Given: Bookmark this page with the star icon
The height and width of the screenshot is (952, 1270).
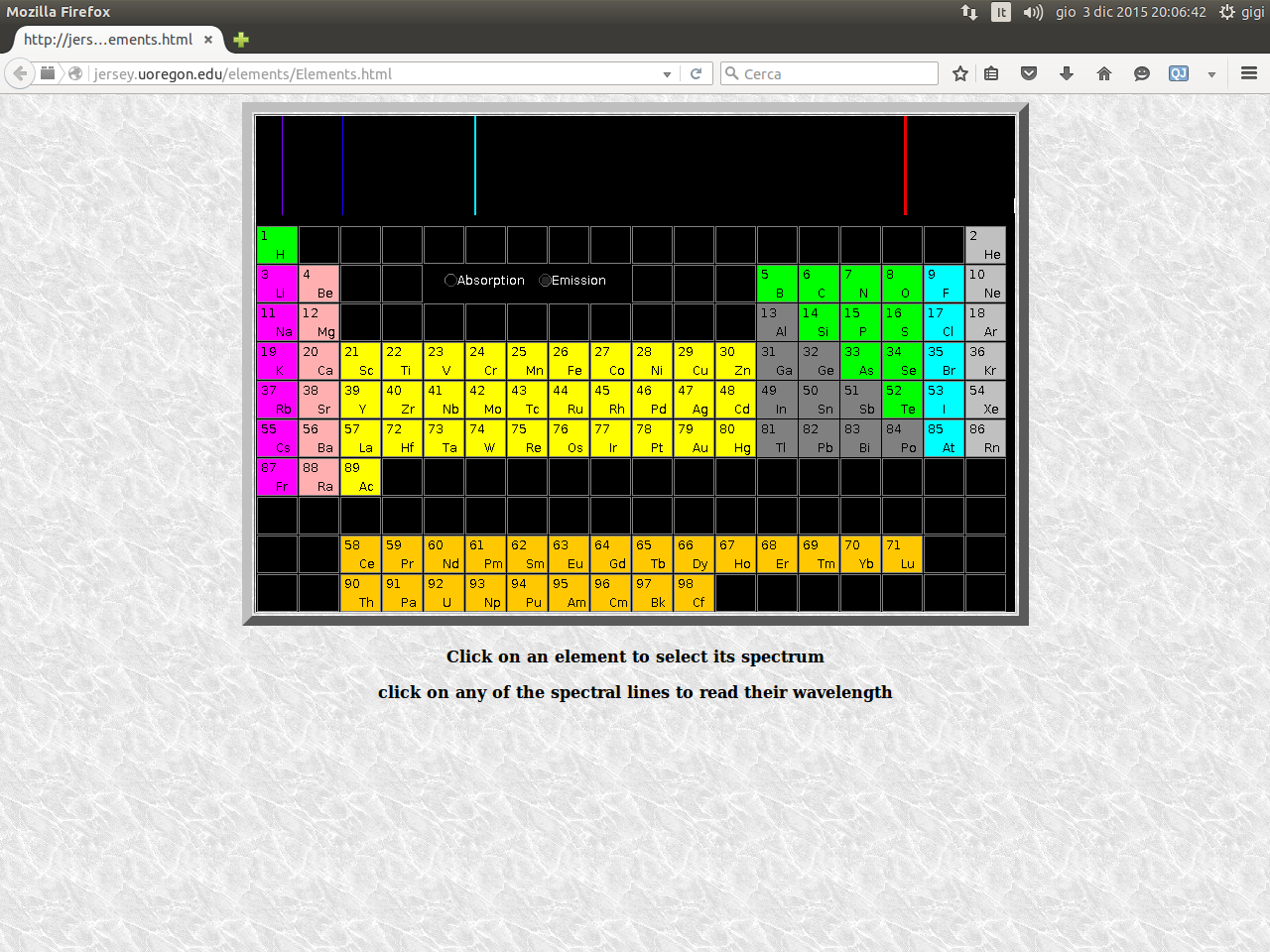Looking at the screenshot, I should coord(960,73).
